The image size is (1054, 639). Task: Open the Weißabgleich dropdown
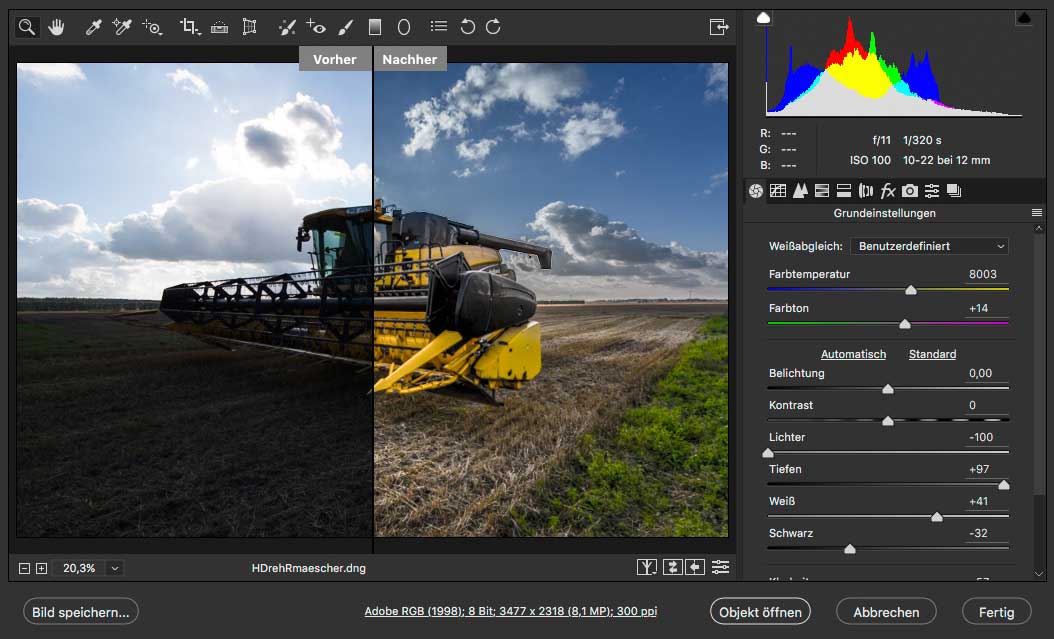pos(930,246)
